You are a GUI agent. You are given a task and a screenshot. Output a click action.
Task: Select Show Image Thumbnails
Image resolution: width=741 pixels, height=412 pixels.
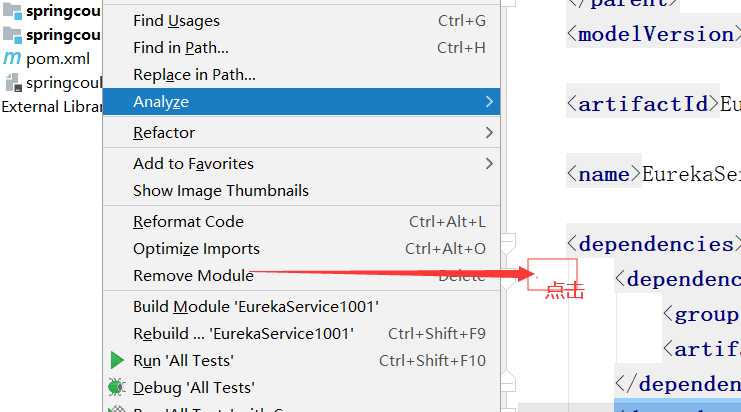[x=220, y=190]
